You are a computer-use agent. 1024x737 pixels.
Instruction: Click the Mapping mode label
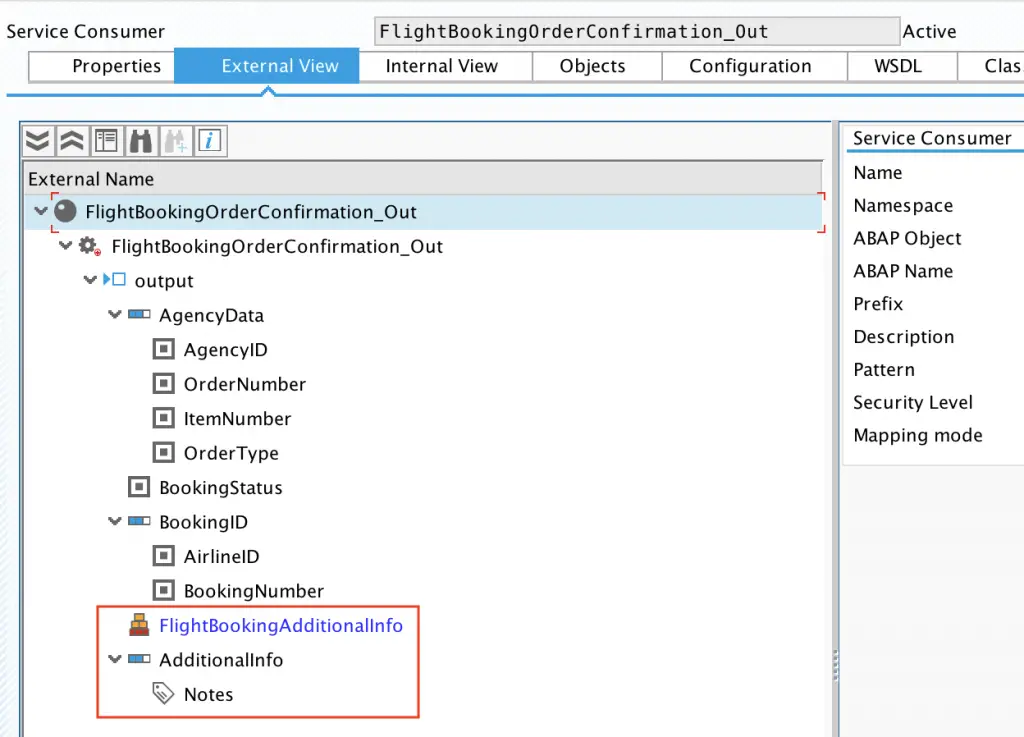(918, 435)
